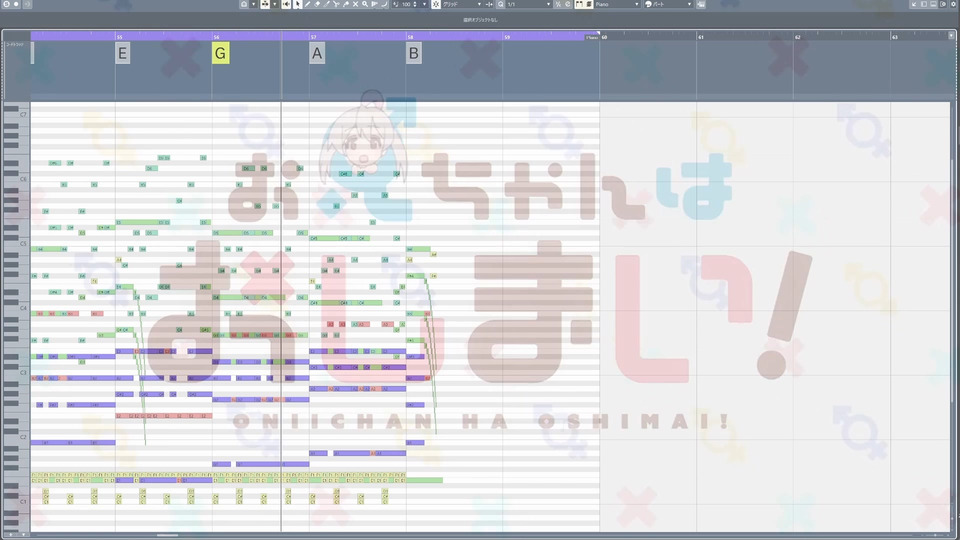Toggle left zone visibility icon
Viewport: 960px width, 540px height.
tap(924, 4)
